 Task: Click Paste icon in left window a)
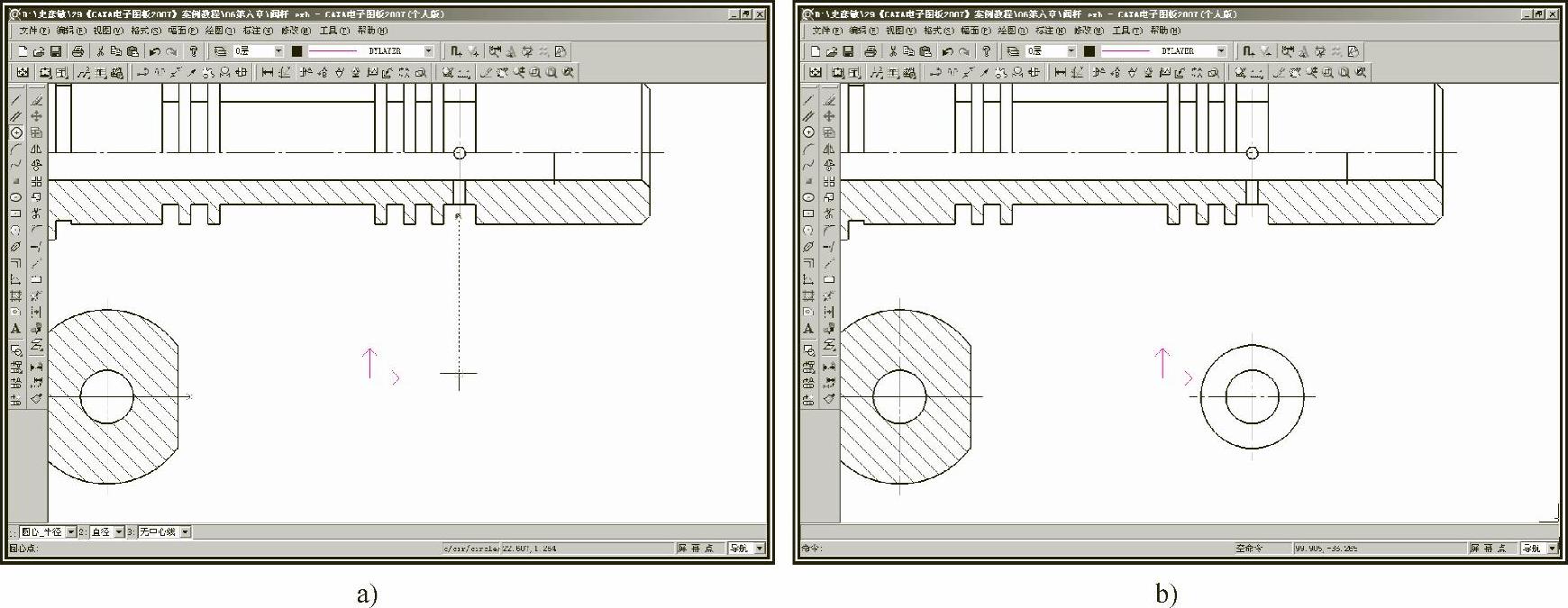132,51
